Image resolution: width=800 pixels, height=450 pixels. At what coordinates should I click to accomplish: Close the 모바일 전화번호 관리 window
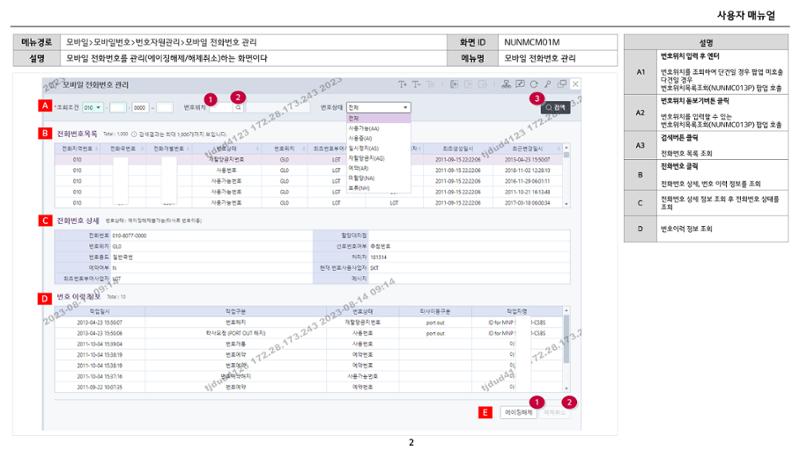(576, 84)
